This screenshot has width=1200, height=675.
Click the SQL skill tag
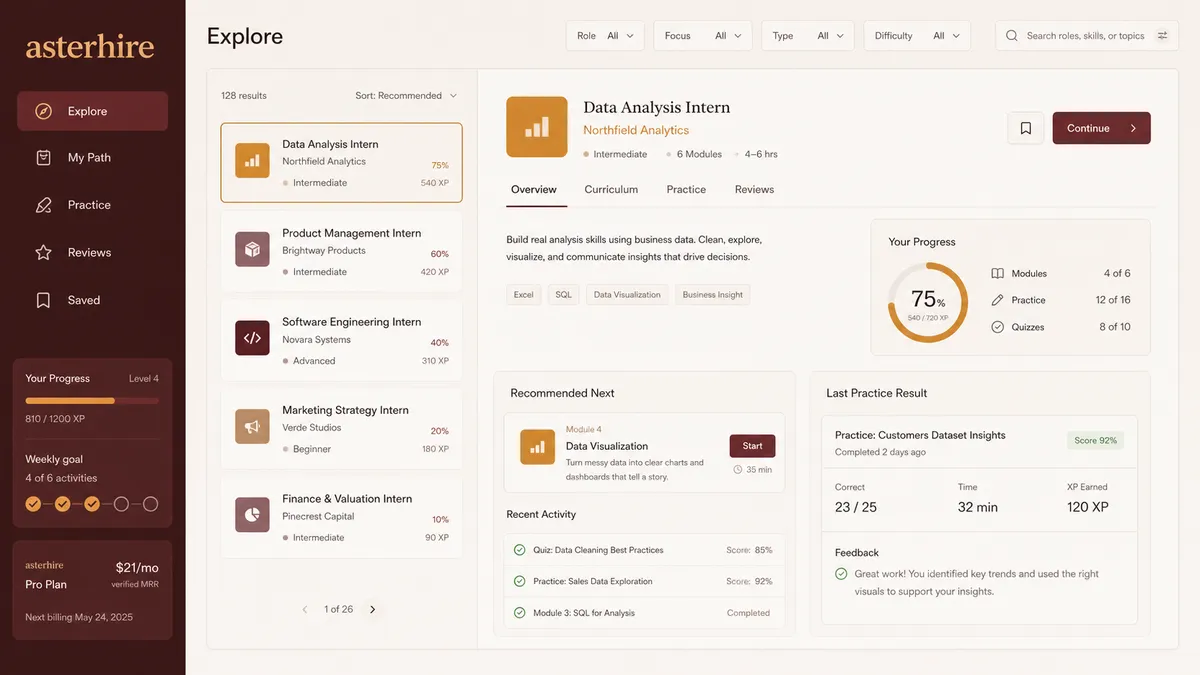tap(563, 295)
